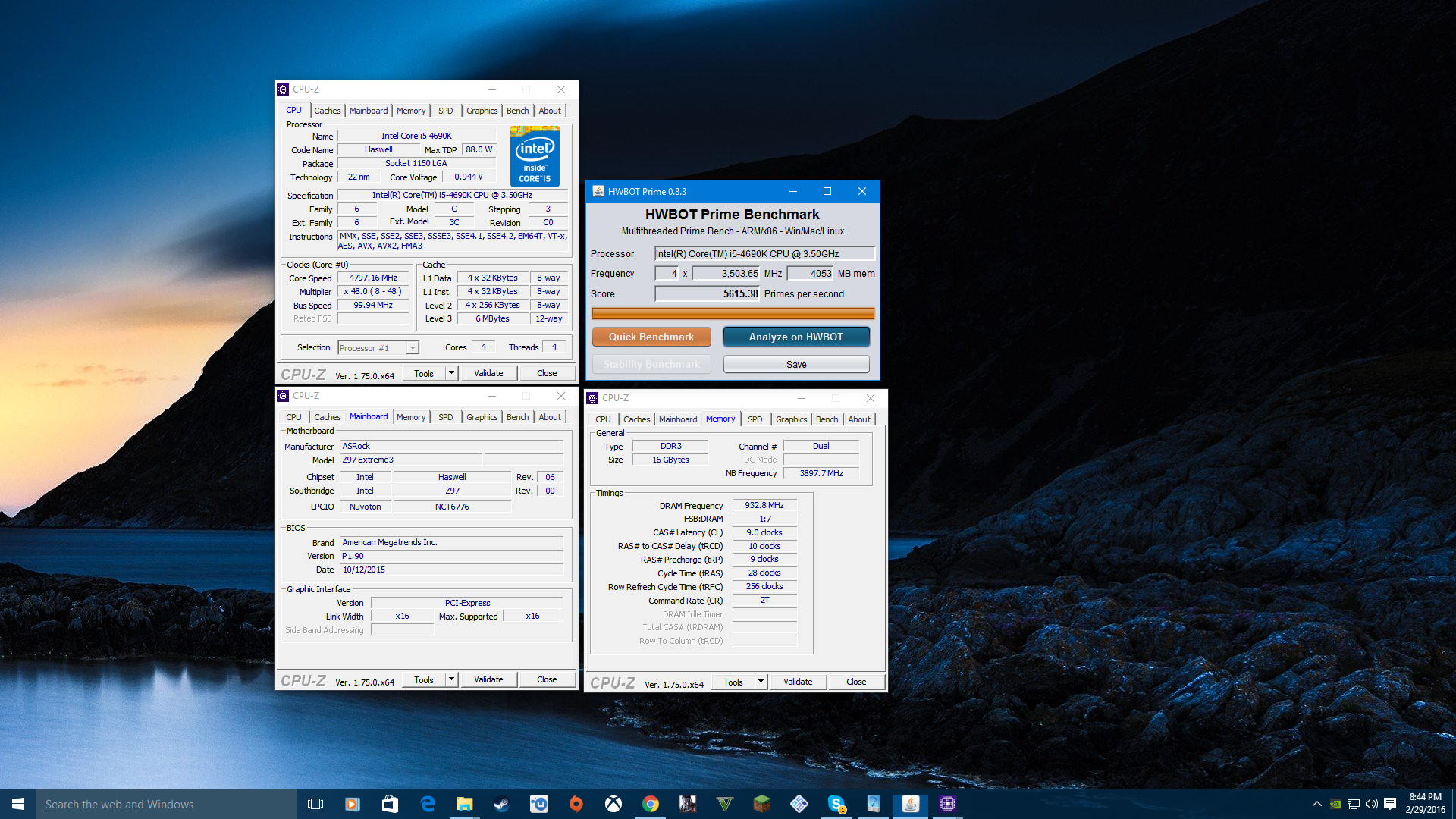Click the memory Size 16 GBytes value
This screenshot has height=819, width=1456.
(x=670, y=460)
